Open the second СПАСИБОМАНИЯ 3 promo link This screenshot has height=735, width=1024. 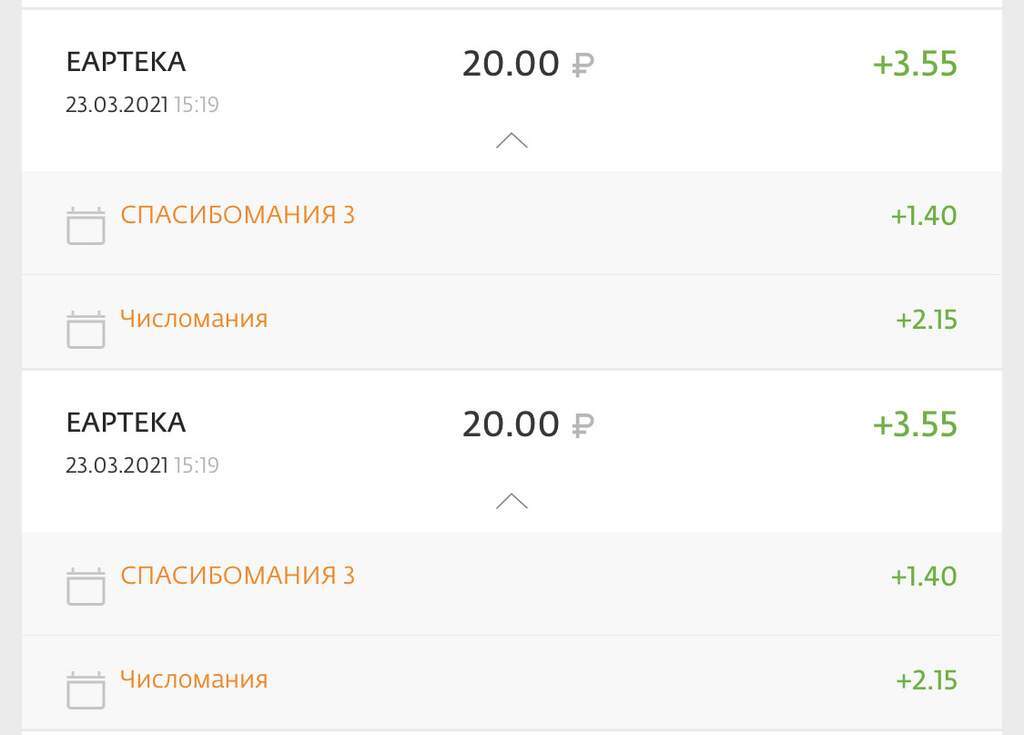tap(237, 575)
